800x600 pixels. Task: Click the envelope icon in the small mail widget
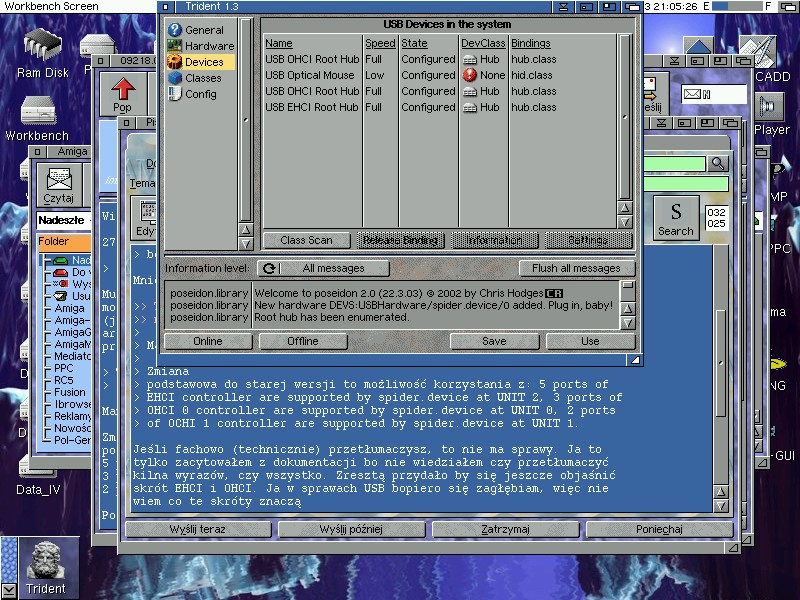692,94
